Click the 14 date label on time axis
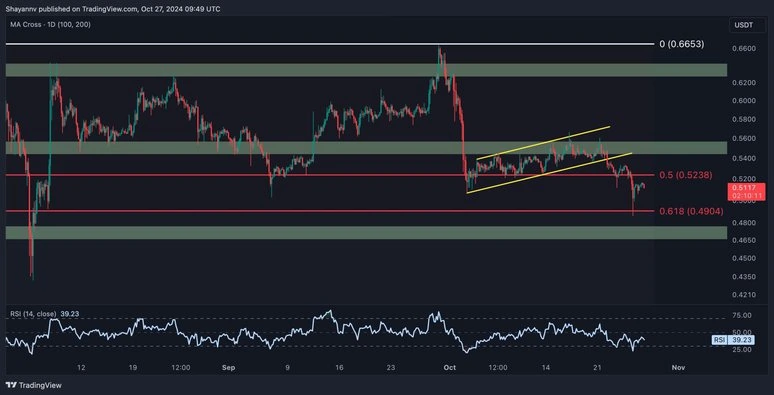Image resolution: width=774 pixels, height=395 pixels. coord(545,368)
